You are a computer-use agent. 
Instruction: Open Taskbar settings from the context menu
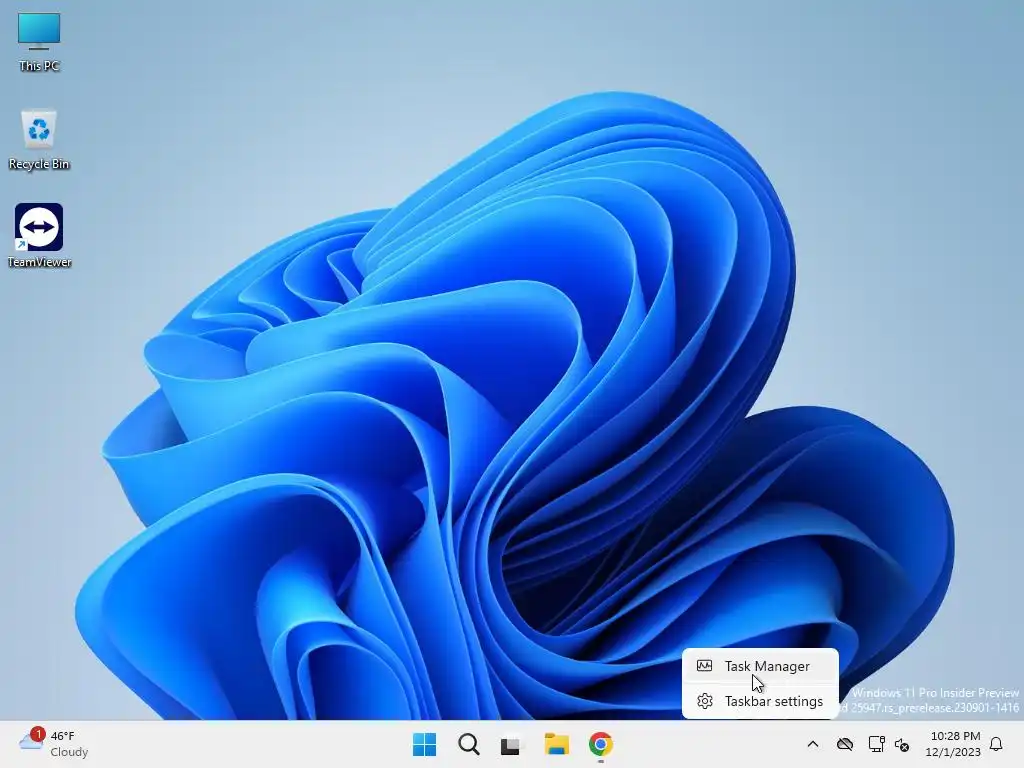pos(760,701)
